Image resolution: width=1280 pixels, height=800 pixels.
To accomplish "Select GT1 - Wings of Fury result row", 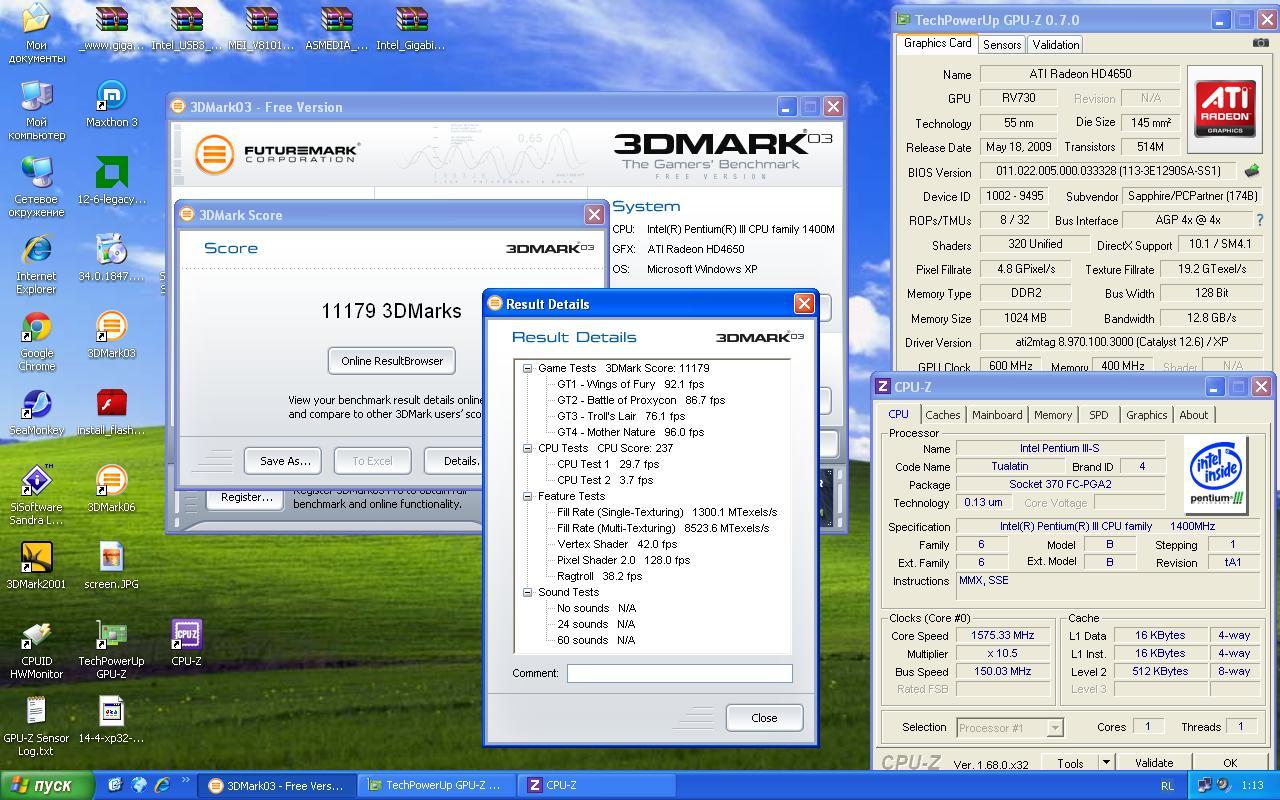I will tap(630, 384).
